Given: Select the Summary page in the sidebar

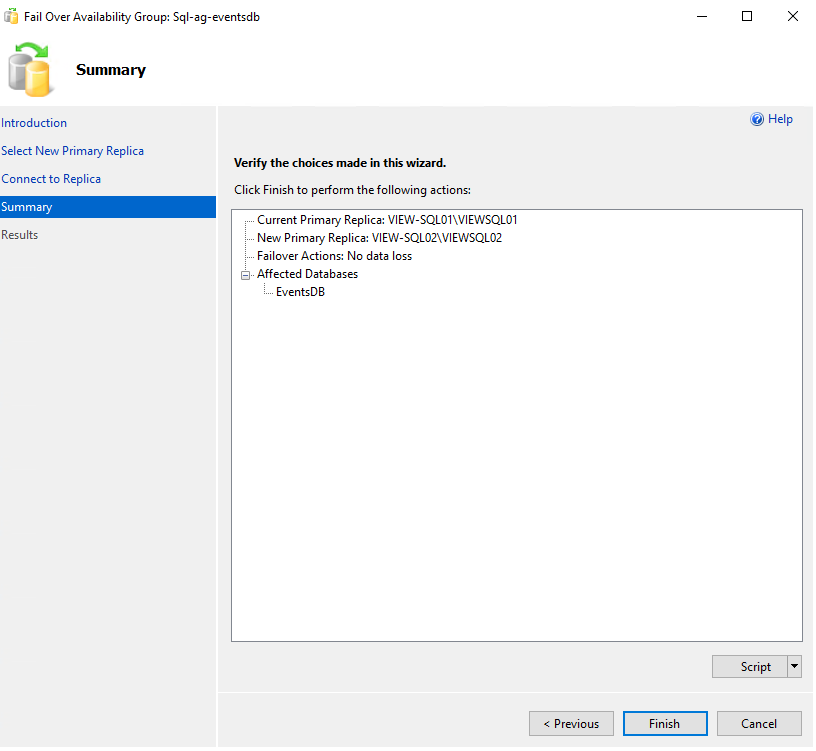Looking at the screenshot, I should point(27,207).
